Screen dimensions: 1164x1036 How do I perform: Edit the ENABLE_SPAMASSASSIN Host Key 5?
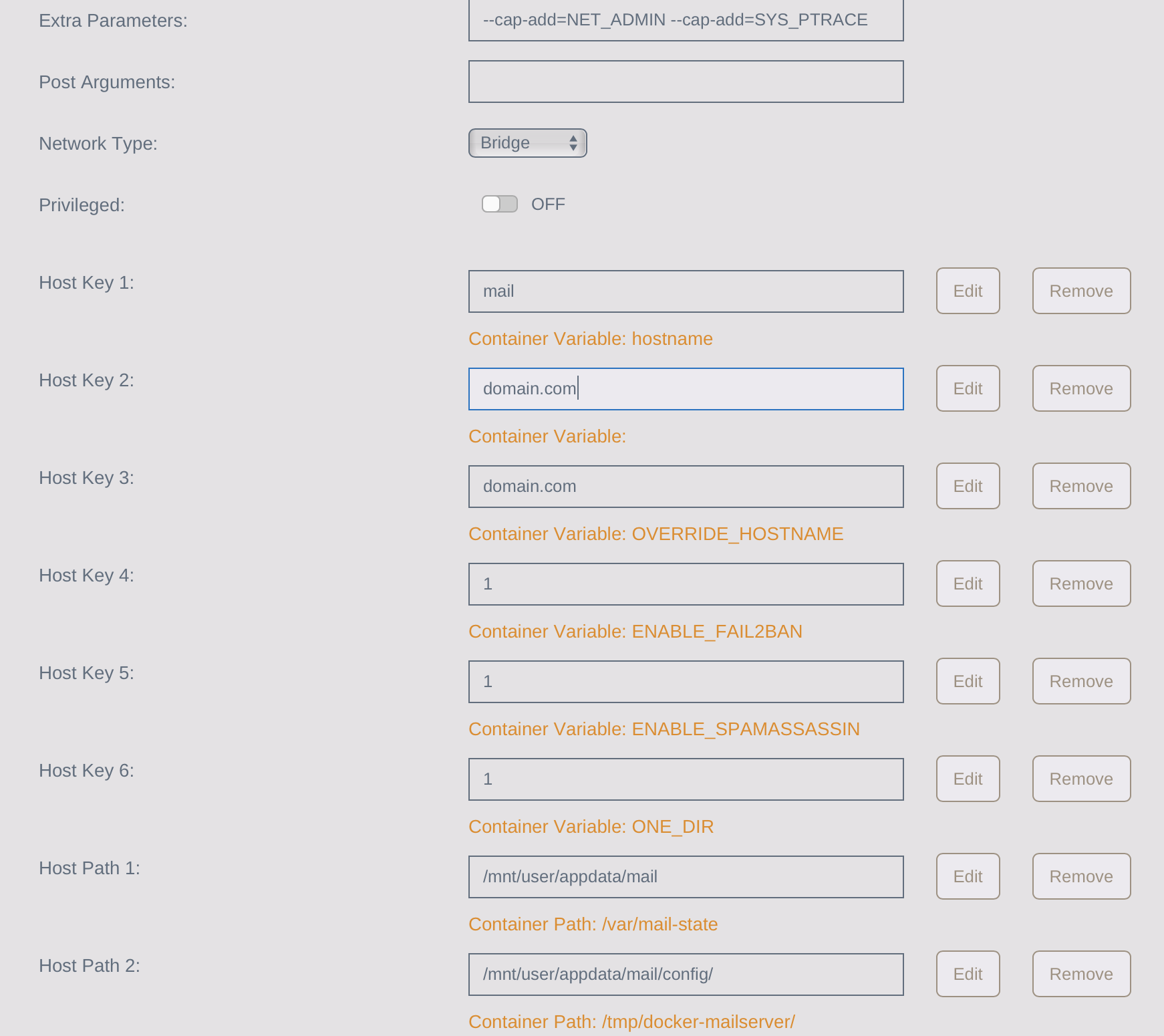968,681
